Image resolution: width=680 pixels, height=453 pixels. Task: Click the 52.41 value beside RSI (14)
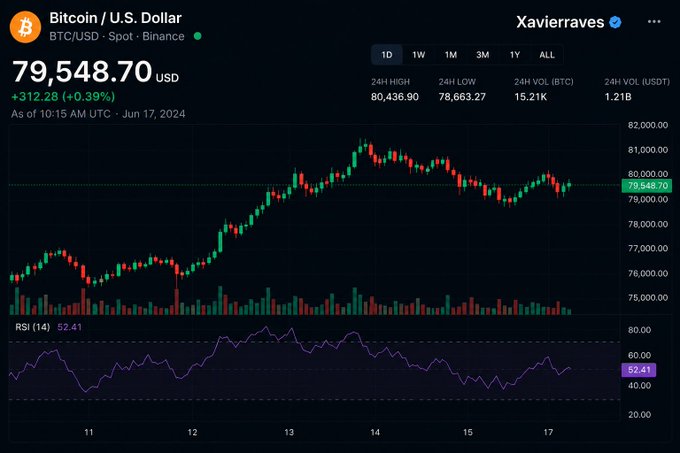point(69,327)
